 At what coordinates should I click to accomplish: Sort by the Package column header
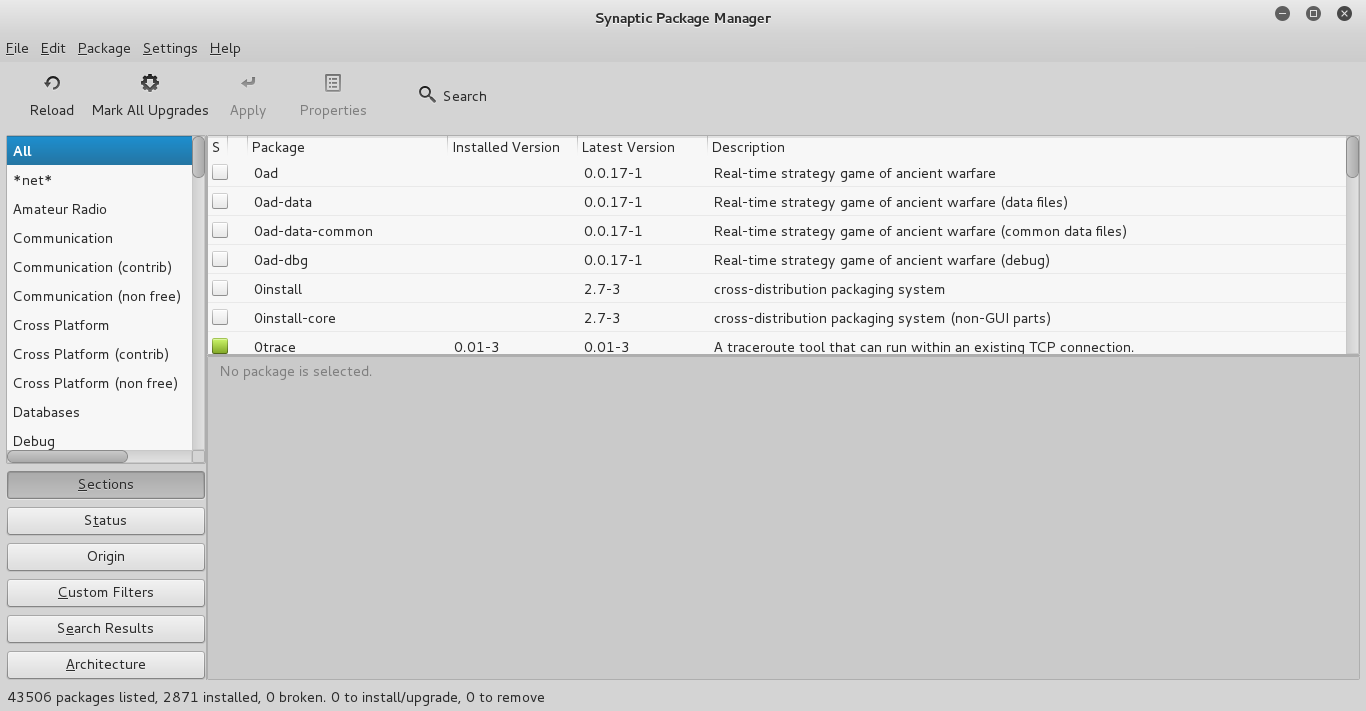pyautogui.click(x=347, y=147)
